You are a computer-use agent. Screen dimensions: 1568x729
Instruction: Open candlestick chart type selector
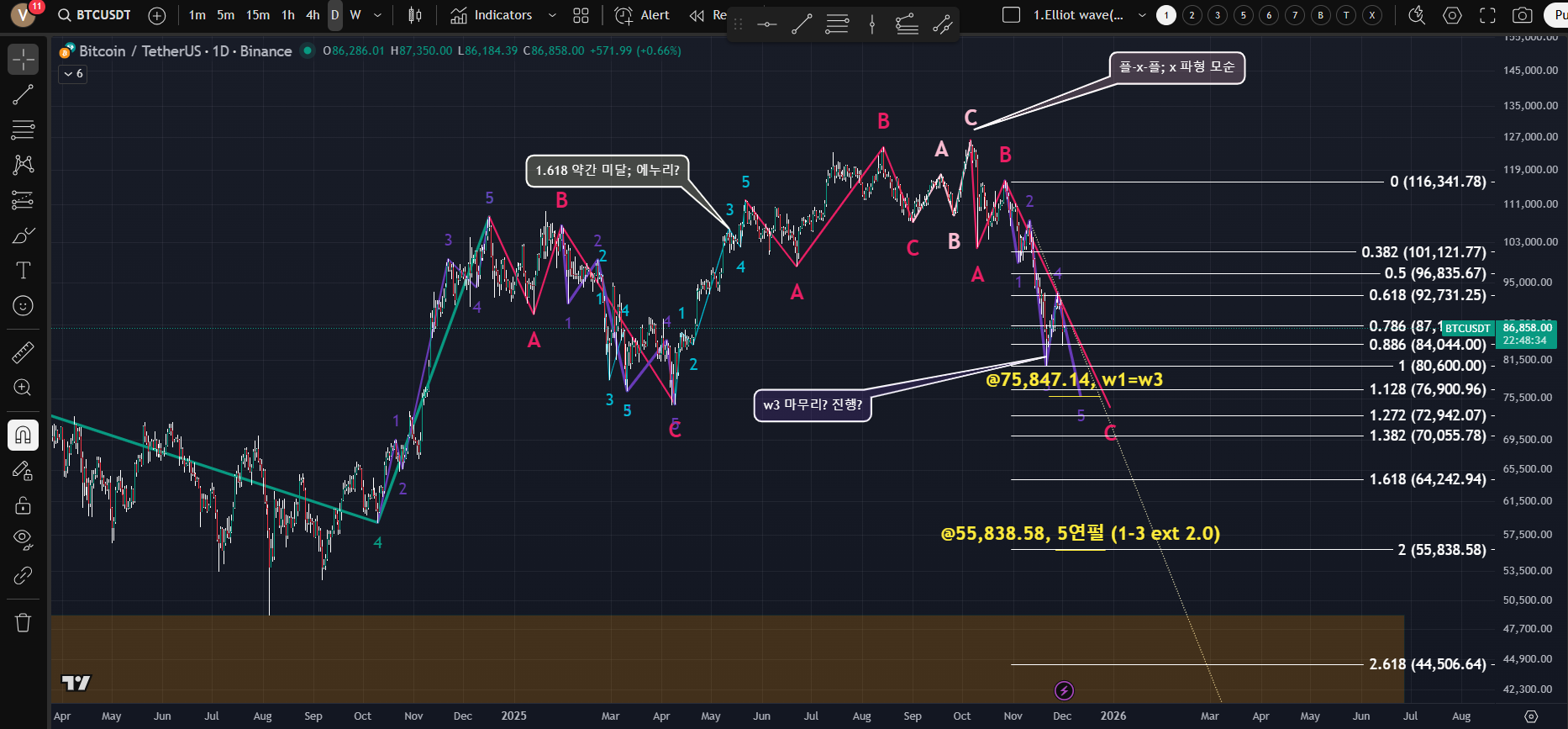coord(414,15)
